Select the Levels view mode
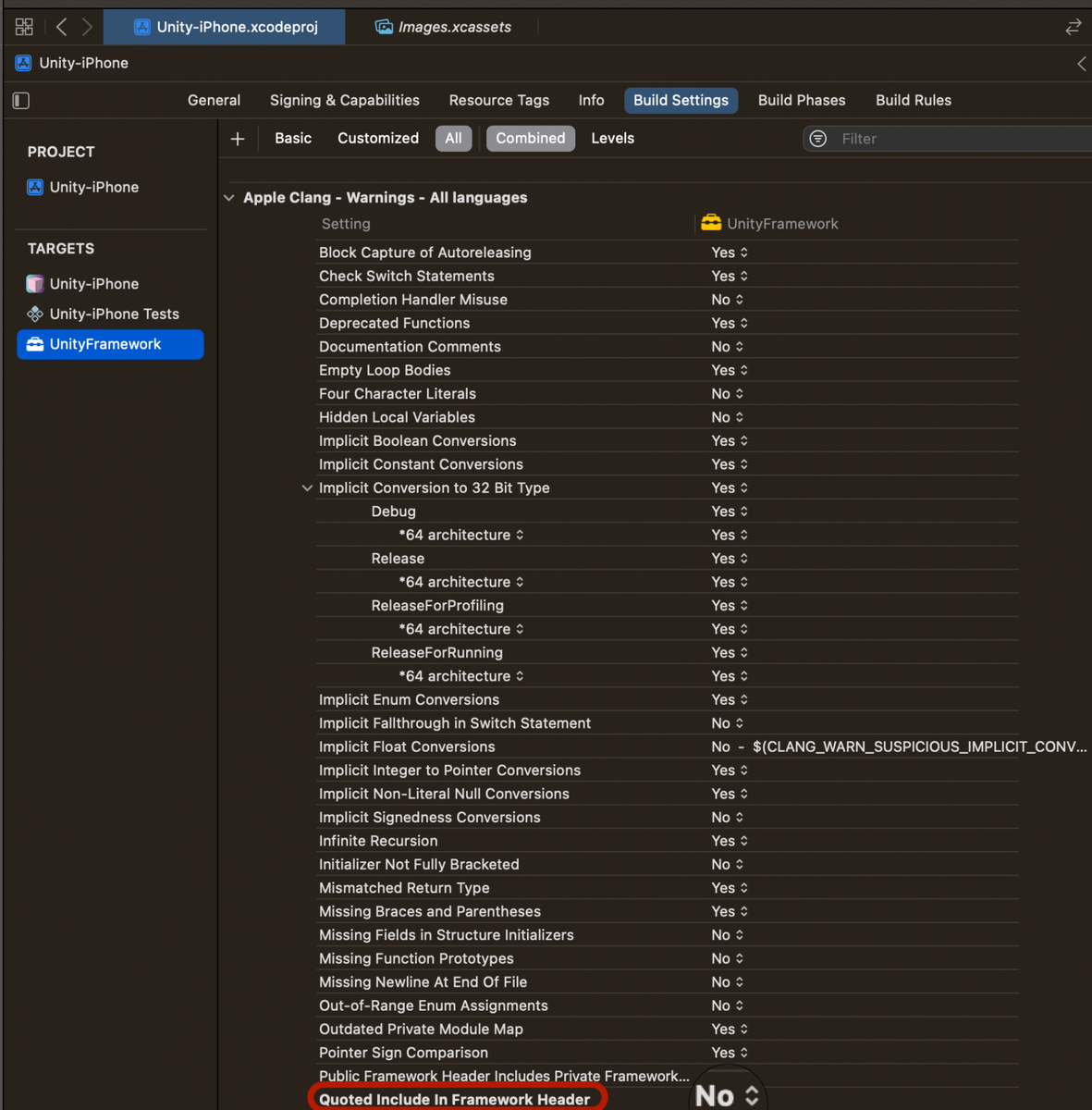 tap(613, 139)
